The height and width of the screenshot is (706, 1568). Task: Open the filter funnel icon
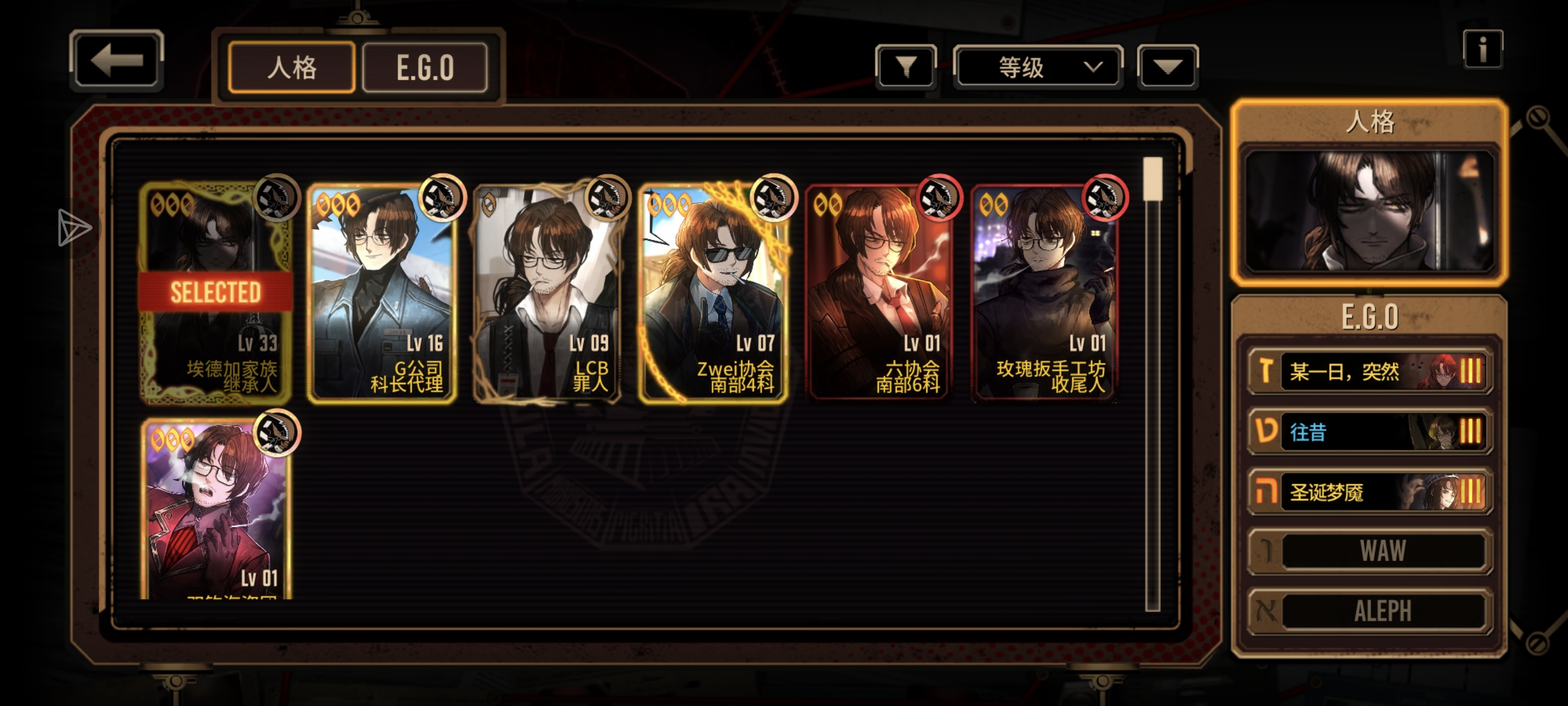pyautogui.click(x=906, y=66)
